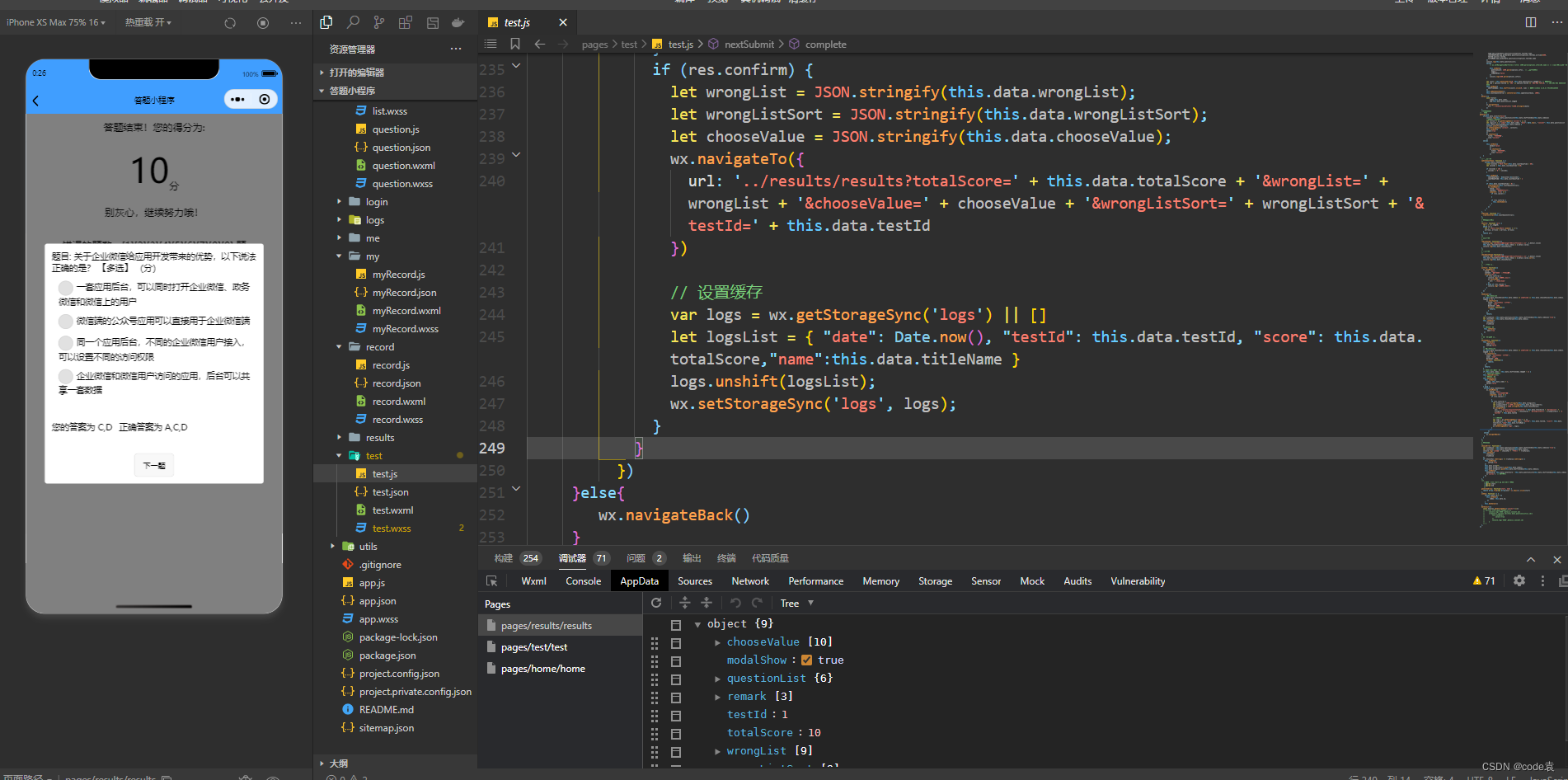
Task: Click the bookmark icon in the editor toolbar
Action: click(x=515, y=44)
